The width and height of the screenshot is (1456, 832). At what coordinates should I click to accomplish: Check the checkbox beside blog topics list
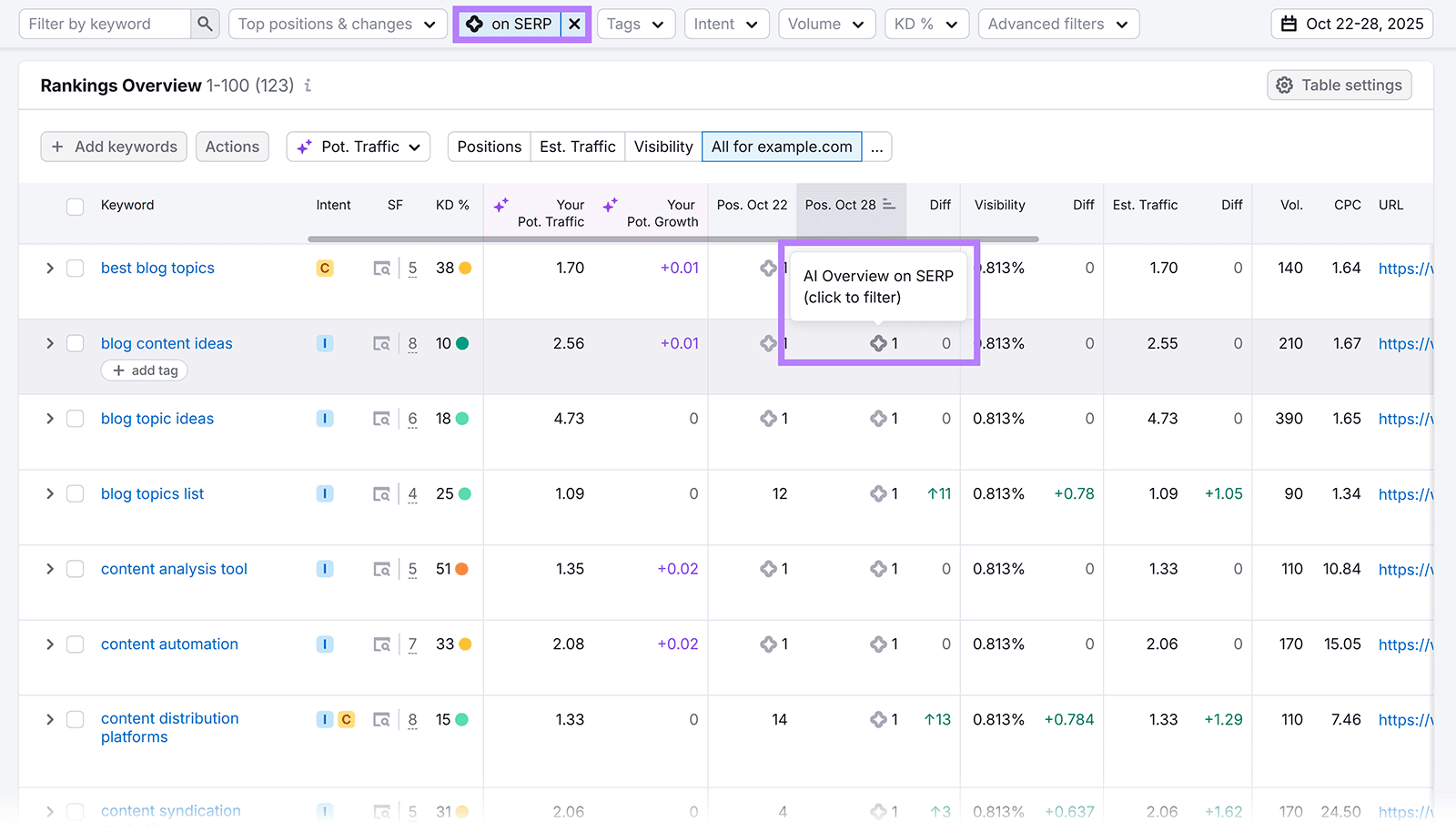pos(75,493)
